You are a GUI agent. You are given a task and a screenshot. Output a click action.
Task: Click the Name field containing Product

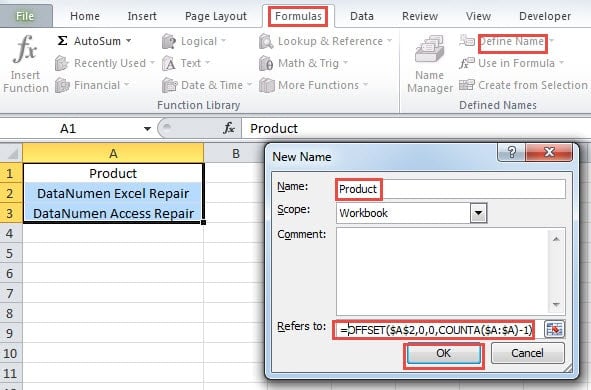pyautogui.click(x=451, y=189)
